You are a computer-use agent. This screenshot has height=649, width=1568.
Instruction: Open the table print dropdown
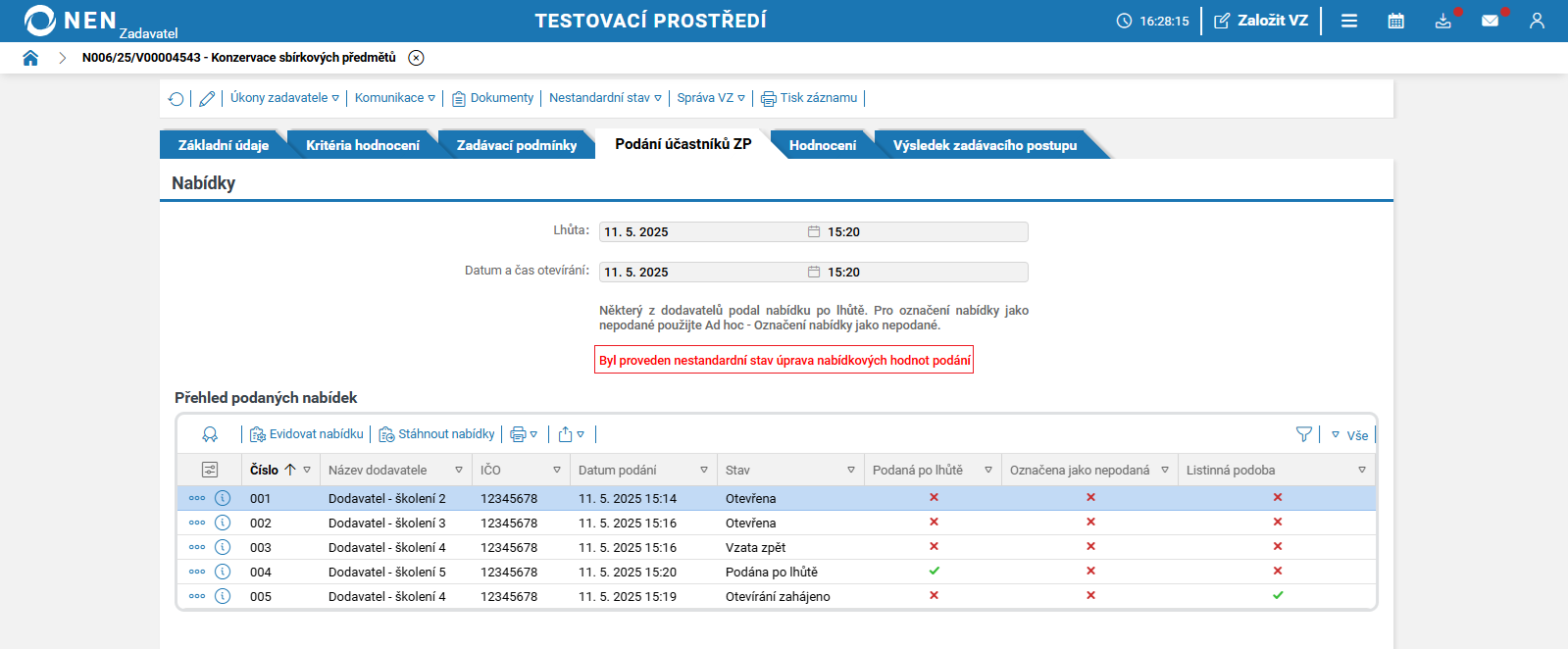pyautogui.click(x=524, y=434)
